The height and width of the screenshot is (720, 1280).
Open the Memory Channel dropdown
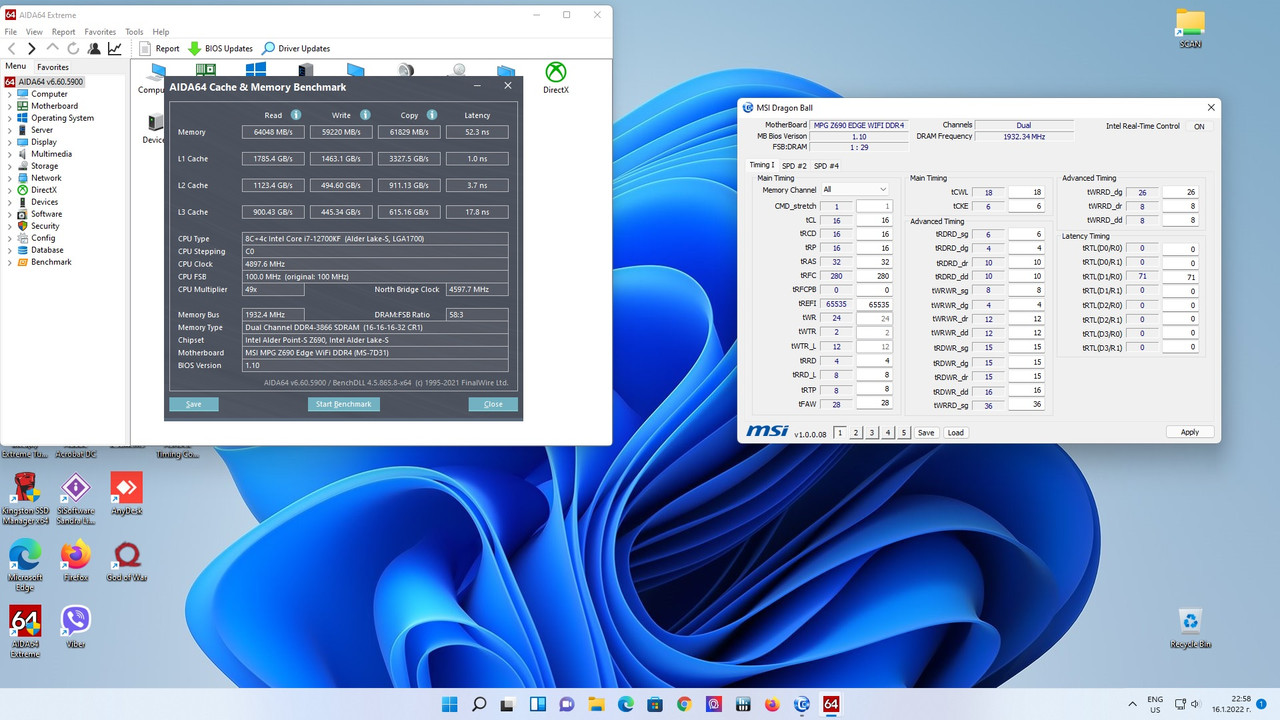point(855,190)
